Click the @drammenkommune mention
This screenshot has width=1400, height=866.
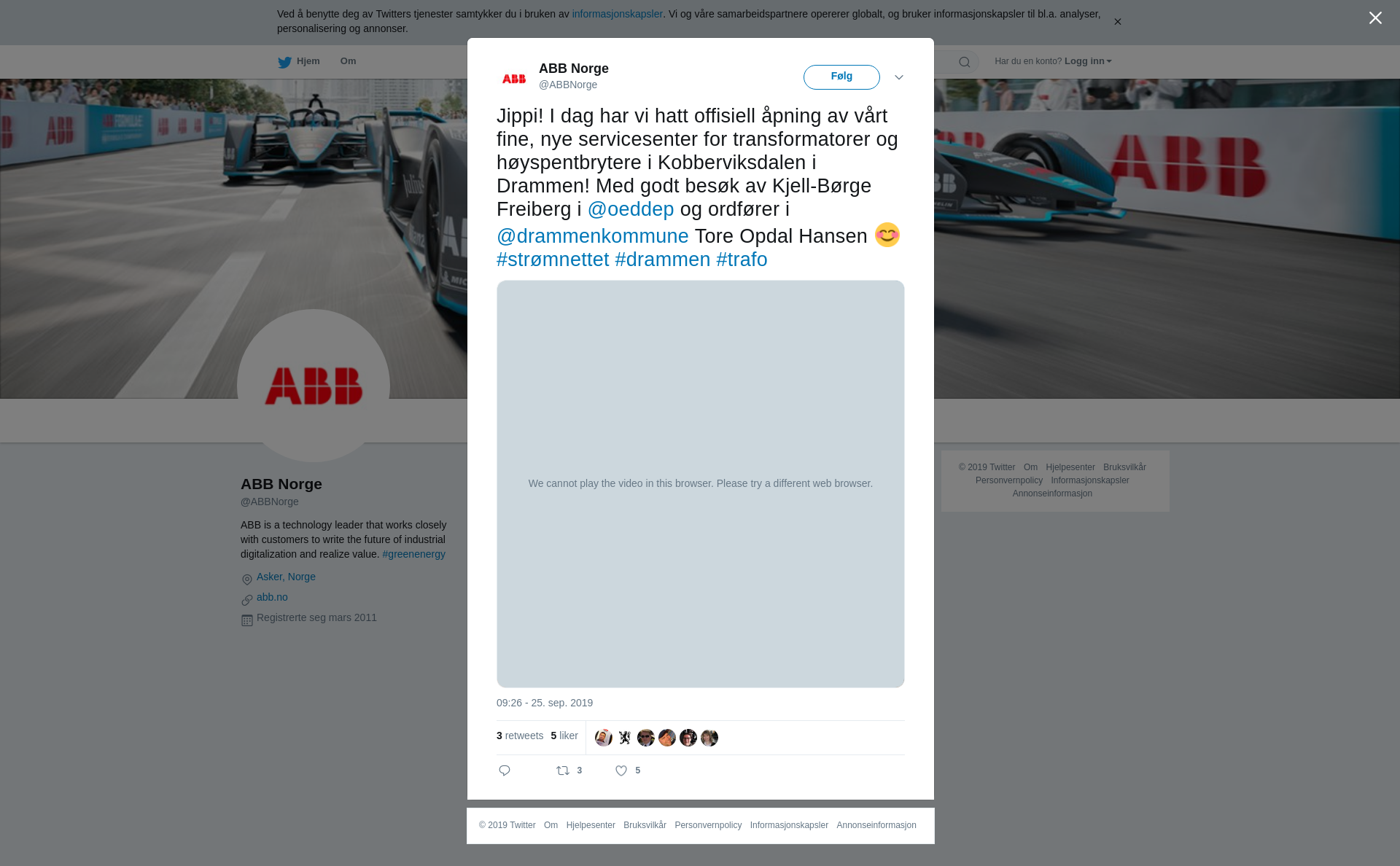pos(593,236)
